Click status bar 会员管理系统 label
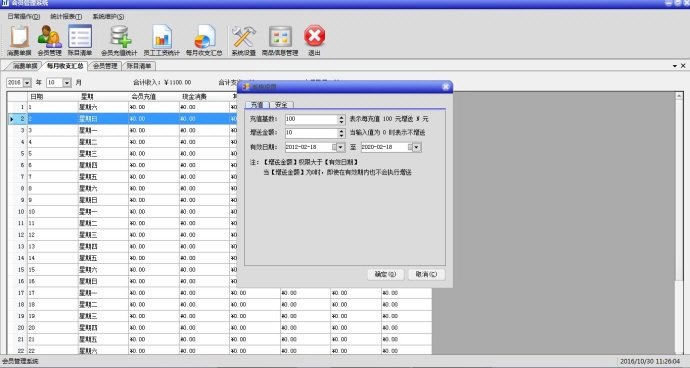This screenshot has height=368, width=690. (20, 361)
